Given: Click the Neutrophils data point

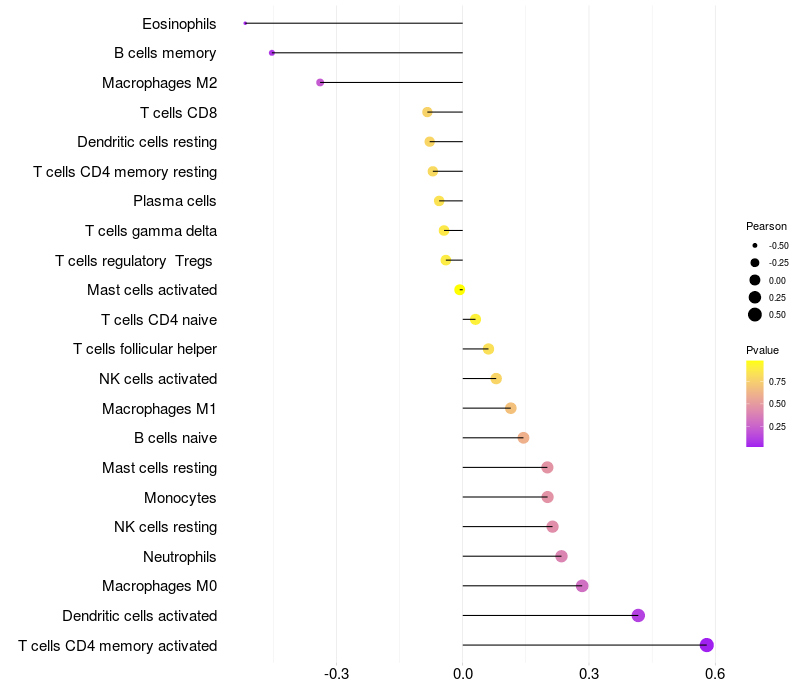Looking at the screenshot, I should tap(561, 556).
